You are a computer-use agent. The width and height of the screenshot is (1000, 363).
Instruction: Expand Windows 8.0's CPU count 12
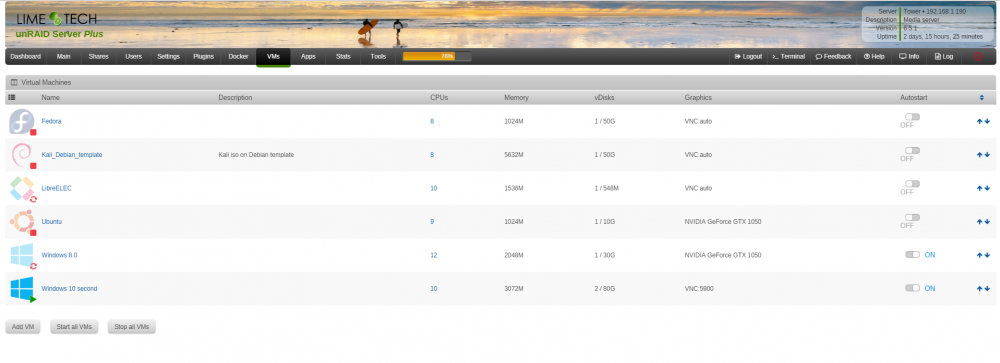[434, 255]
